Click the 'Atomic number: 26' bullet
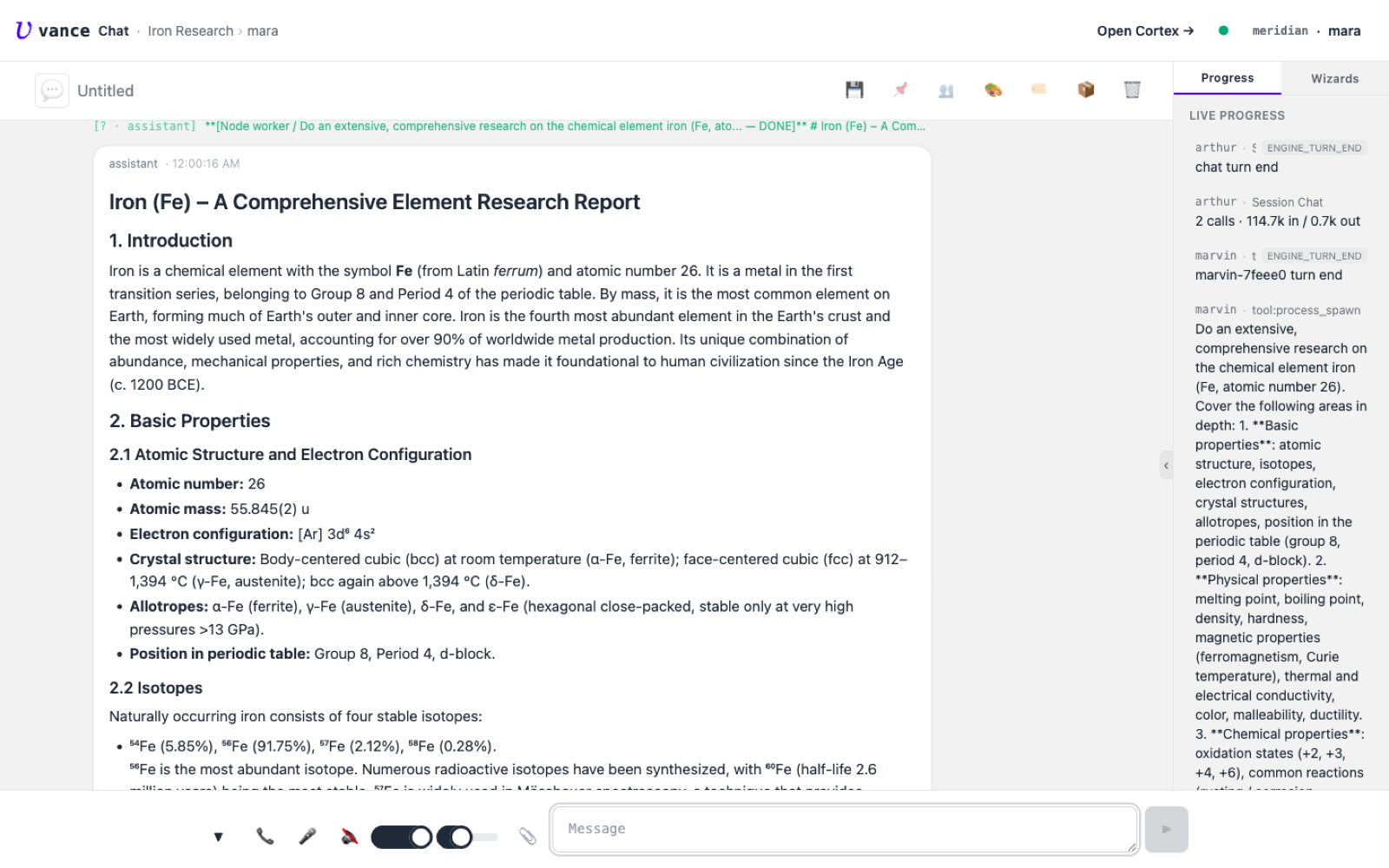 tap(197, 483)
